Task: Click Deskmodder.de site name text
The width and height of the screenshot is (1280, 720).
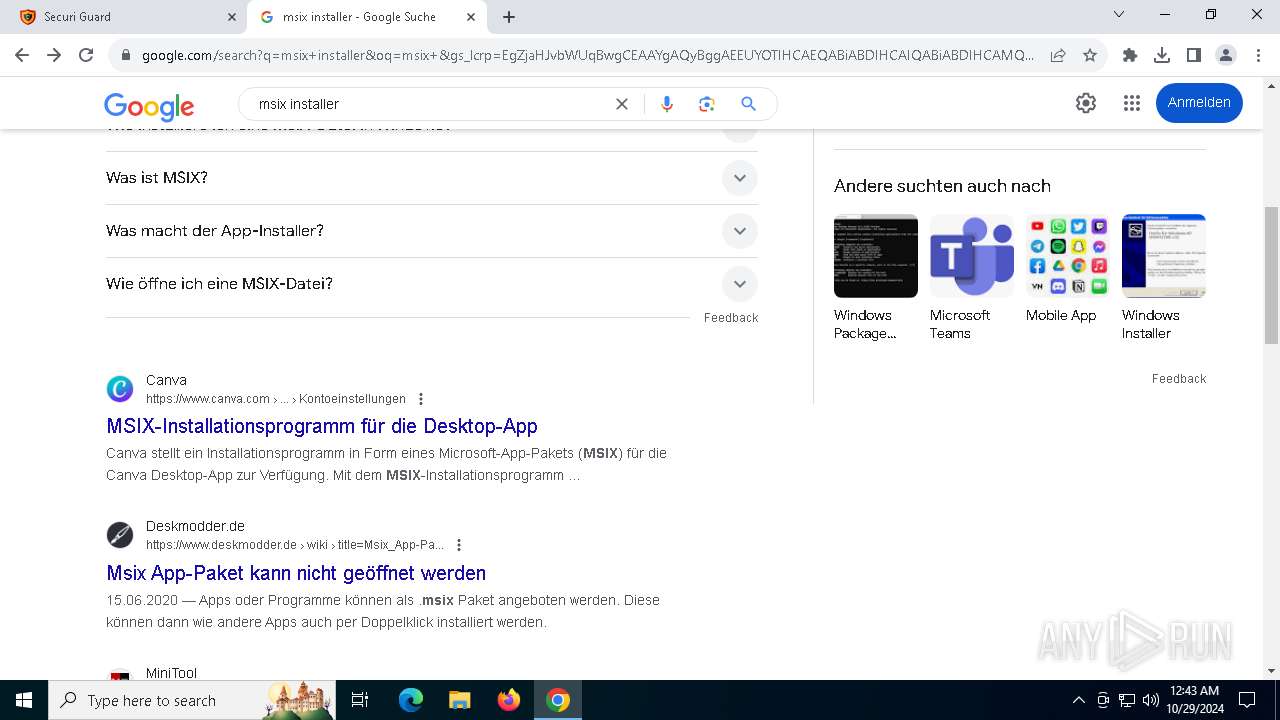Action: 195,526
